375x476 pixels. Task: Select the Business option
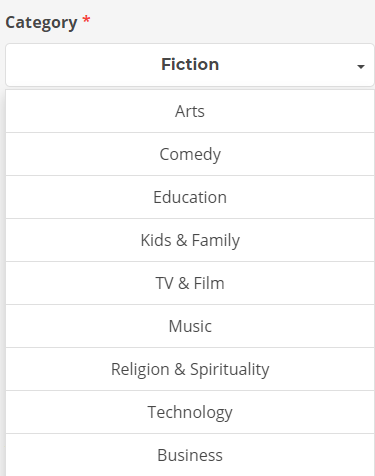(x=190, y=455)
